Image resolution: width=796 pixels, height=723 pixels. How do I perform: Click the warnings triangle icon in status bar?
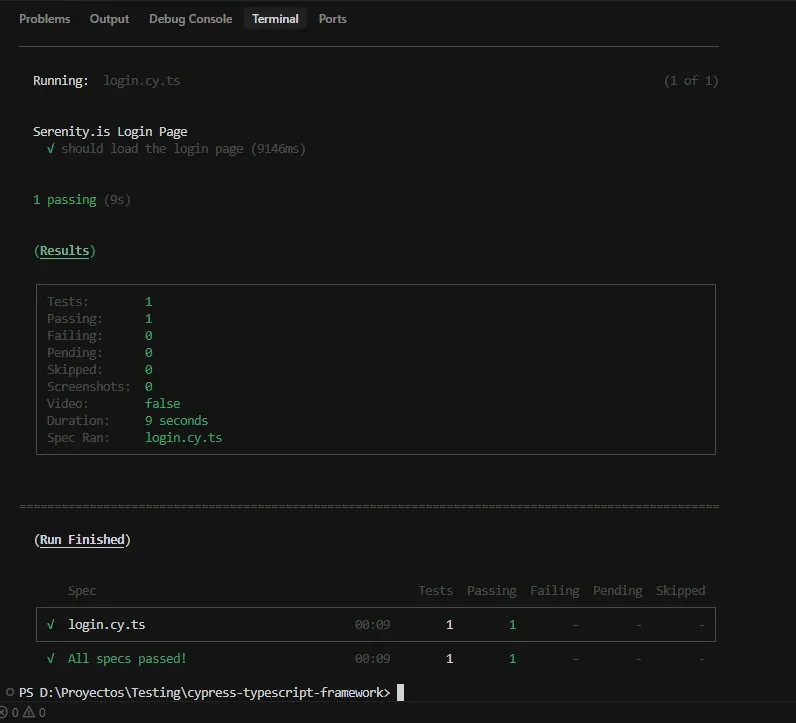(29, 712)
